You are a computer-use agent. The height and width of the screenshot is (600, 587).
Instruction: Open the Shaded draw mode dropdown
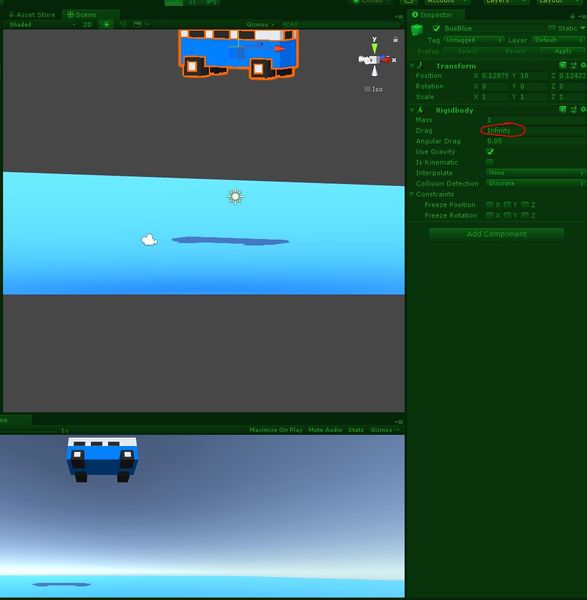point(42,24)
